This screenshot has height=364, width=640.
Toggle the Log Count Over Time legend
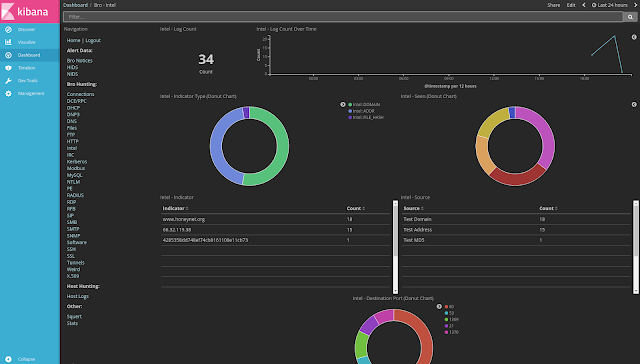[634, 37]
